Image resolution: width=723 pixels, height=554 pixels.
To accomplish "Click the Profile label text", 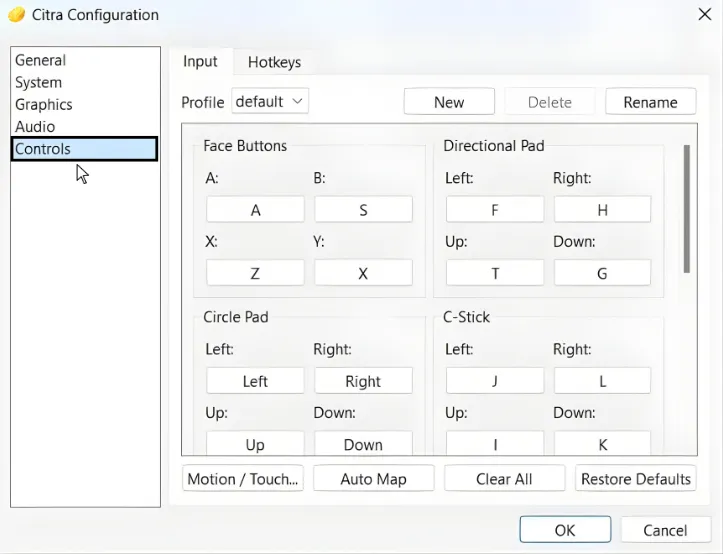I will pyautogui.click(x=202, y=102).
